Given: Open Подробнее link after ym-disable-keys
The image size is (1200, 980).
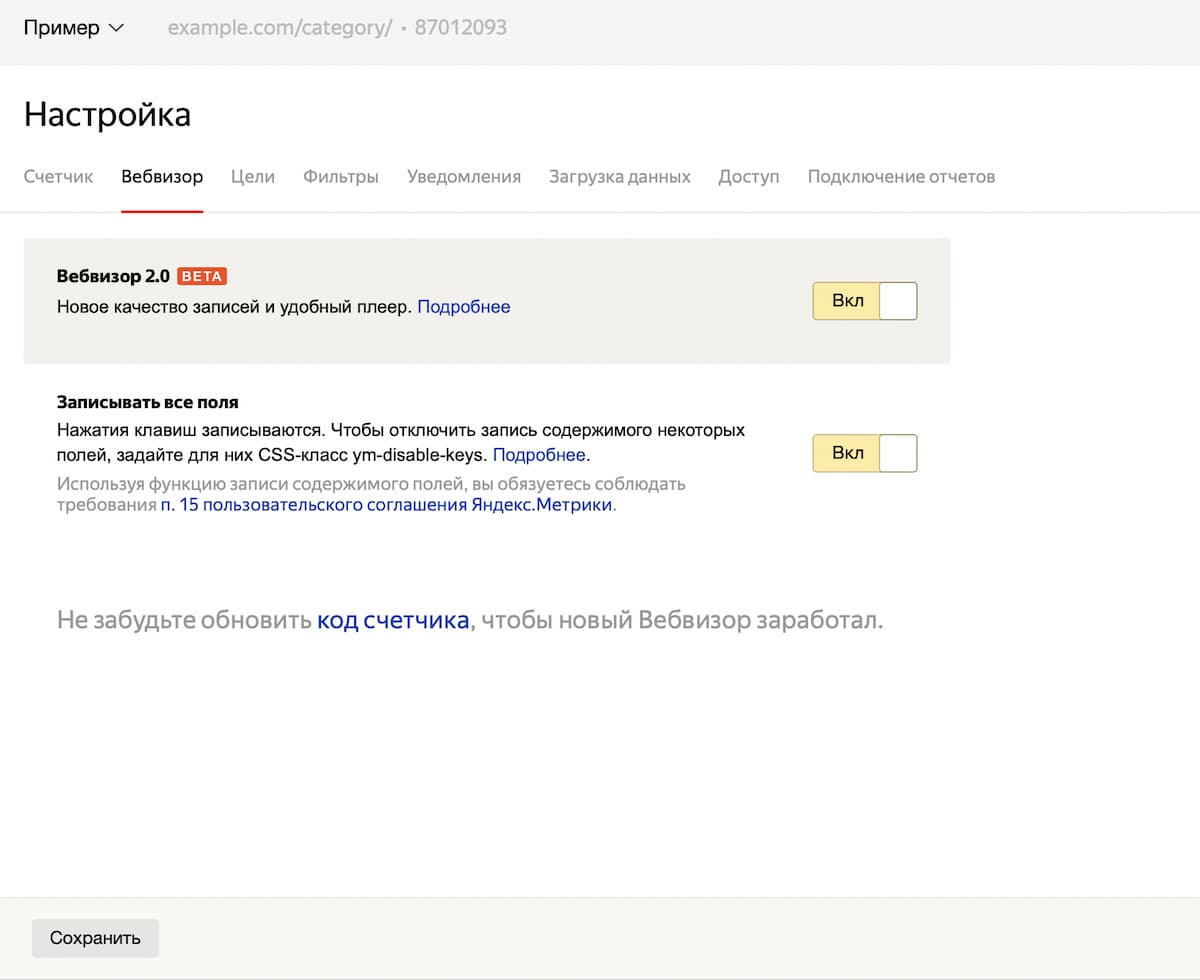Looking at the screenshot, I should [x=539, y=455].
